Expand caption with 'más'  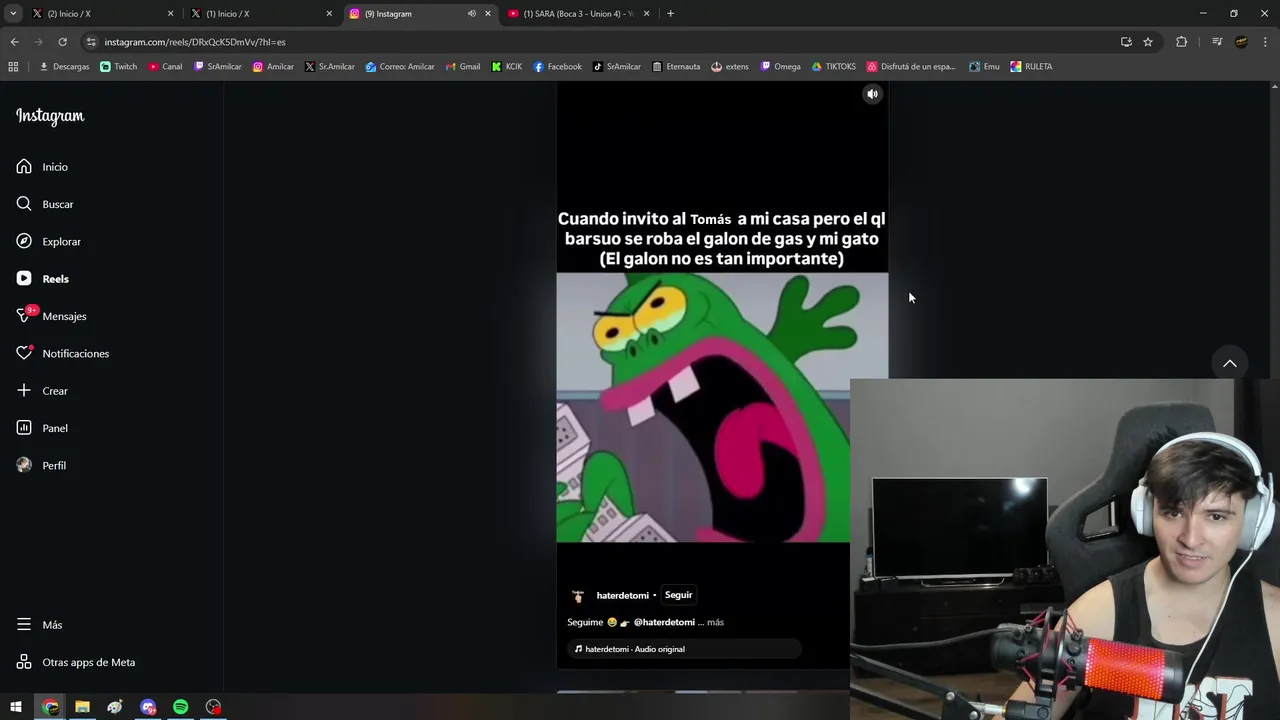[715, 622]
